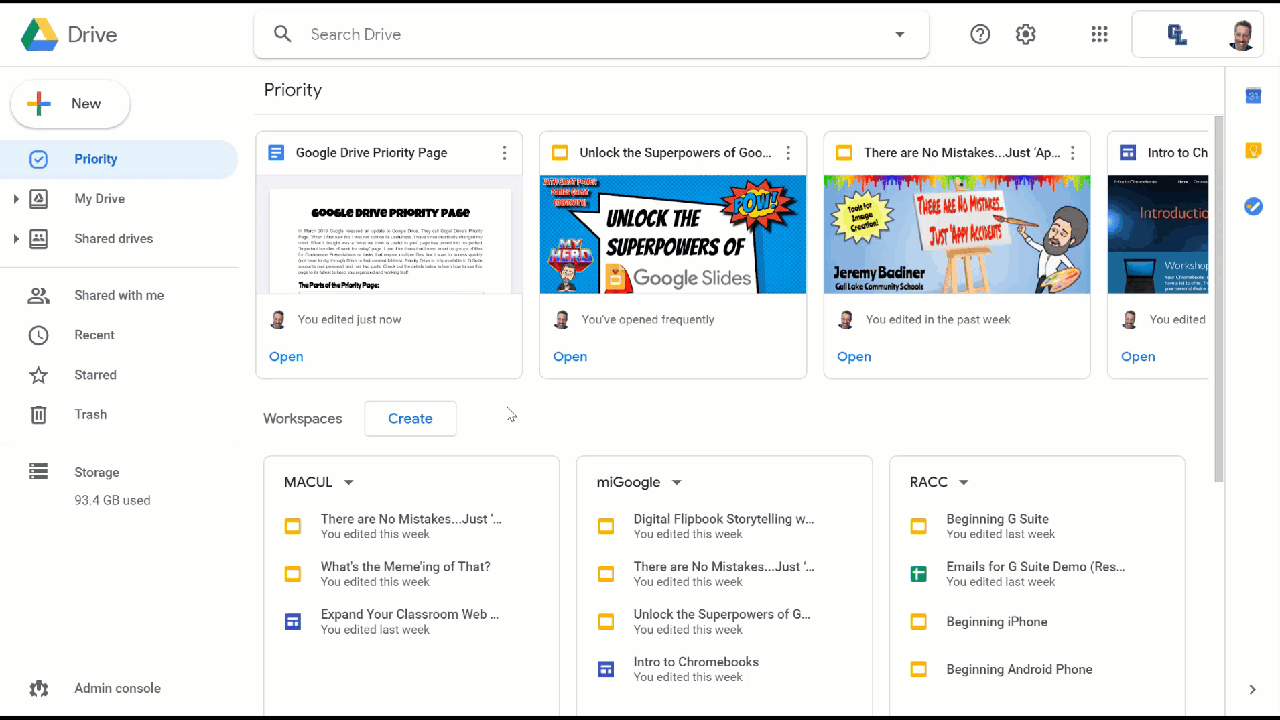
Task: Open Unlock the Superpowers file in miGoogle
Action: (x=723, y=622)
